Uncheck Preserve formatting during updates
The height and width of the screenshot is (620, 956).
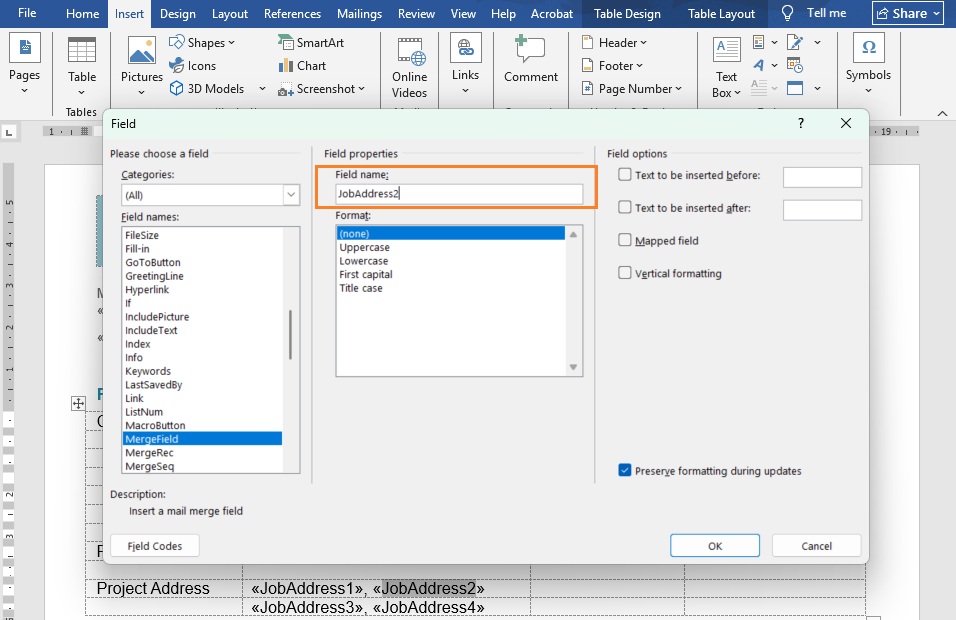point(625,470)
